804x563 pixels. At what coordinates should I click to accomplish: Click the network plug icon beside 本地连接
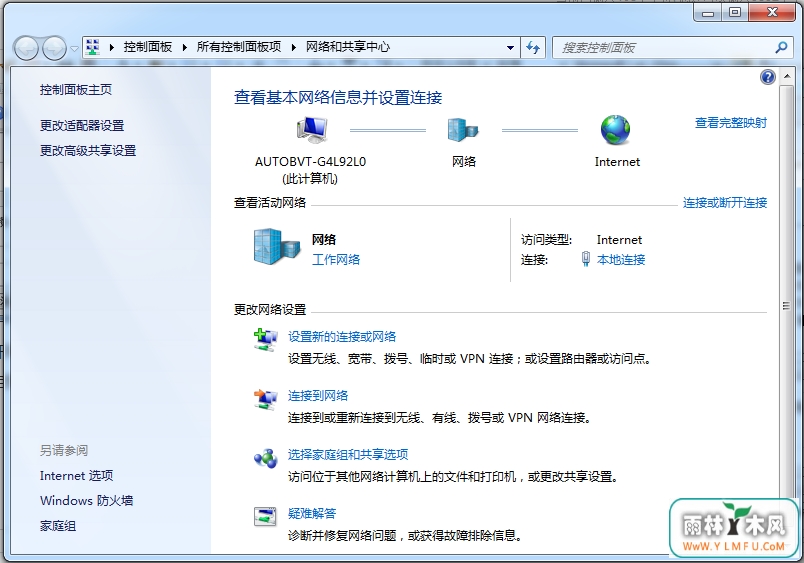[x=586, y=259]
